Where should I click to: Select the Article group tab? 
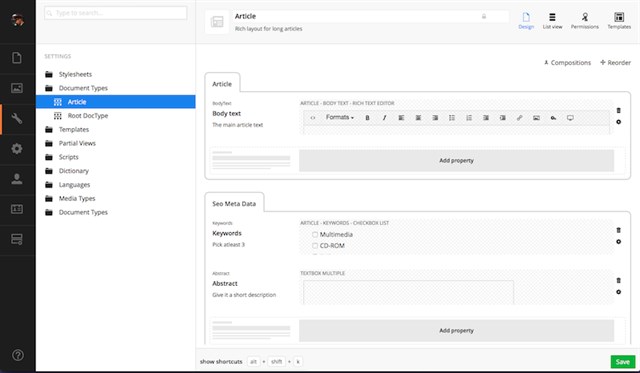click(222, 84)
